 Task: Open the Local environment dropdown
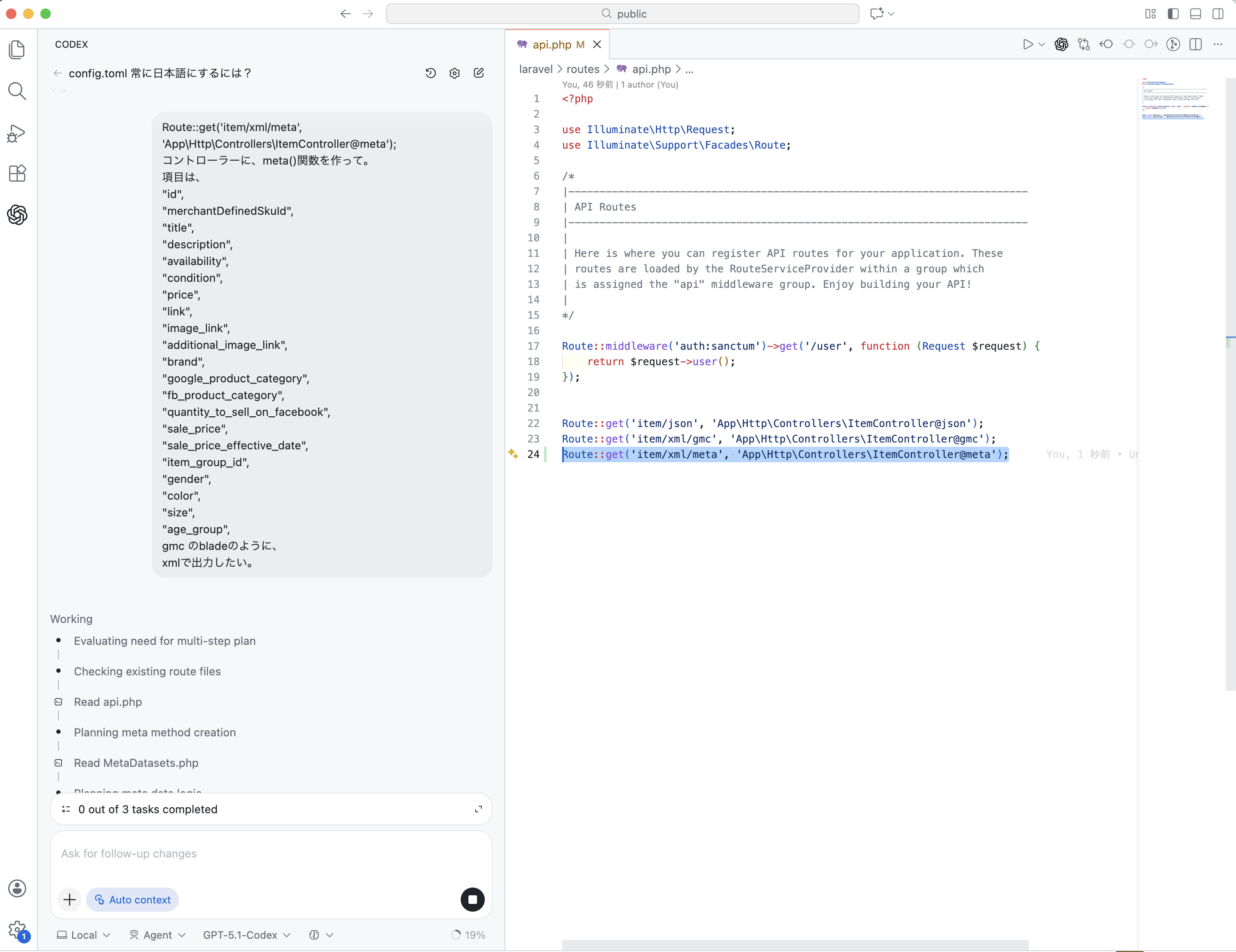coord(84,935)
